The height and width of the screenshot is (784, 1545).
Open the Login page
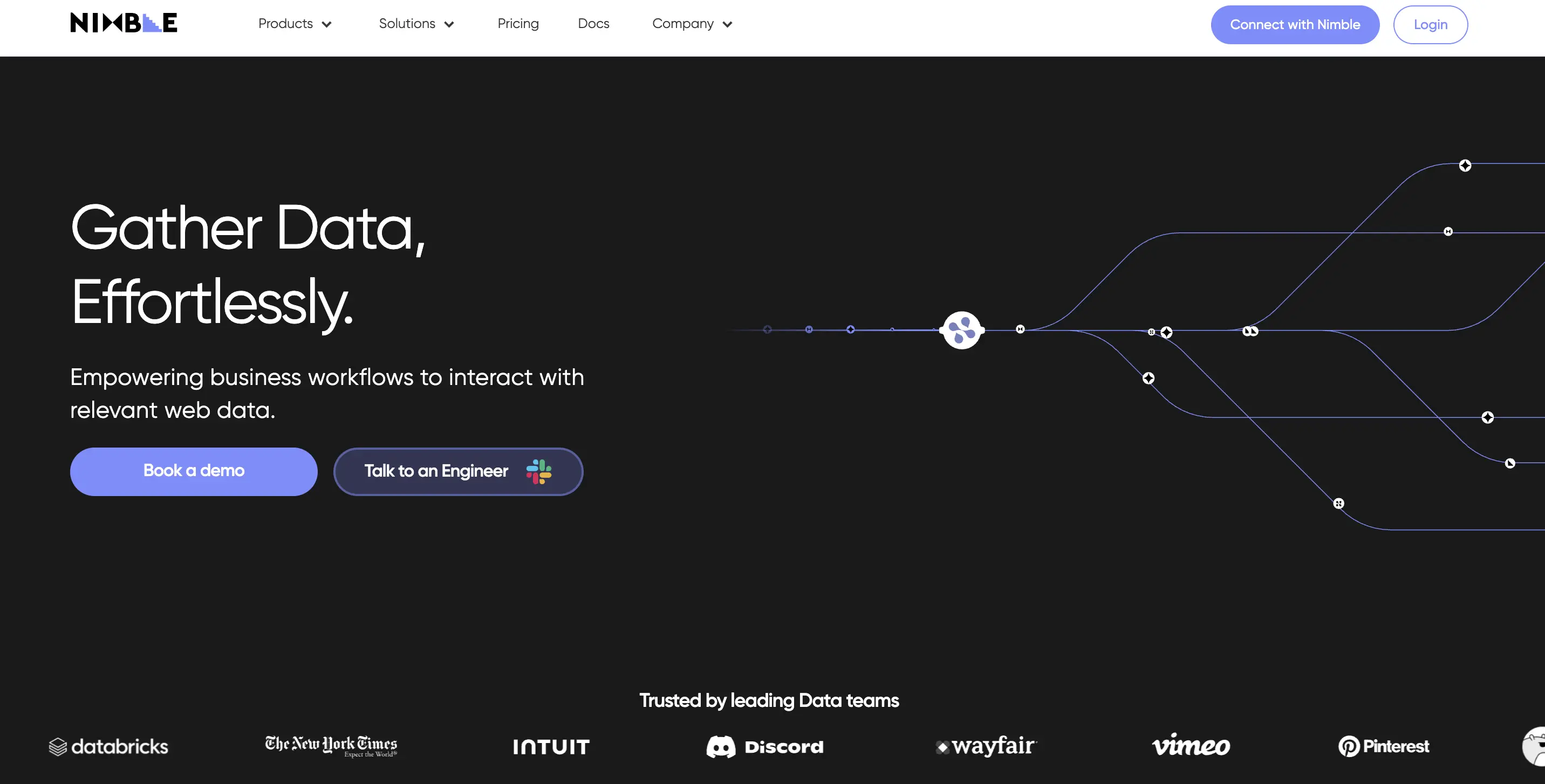1431,25
